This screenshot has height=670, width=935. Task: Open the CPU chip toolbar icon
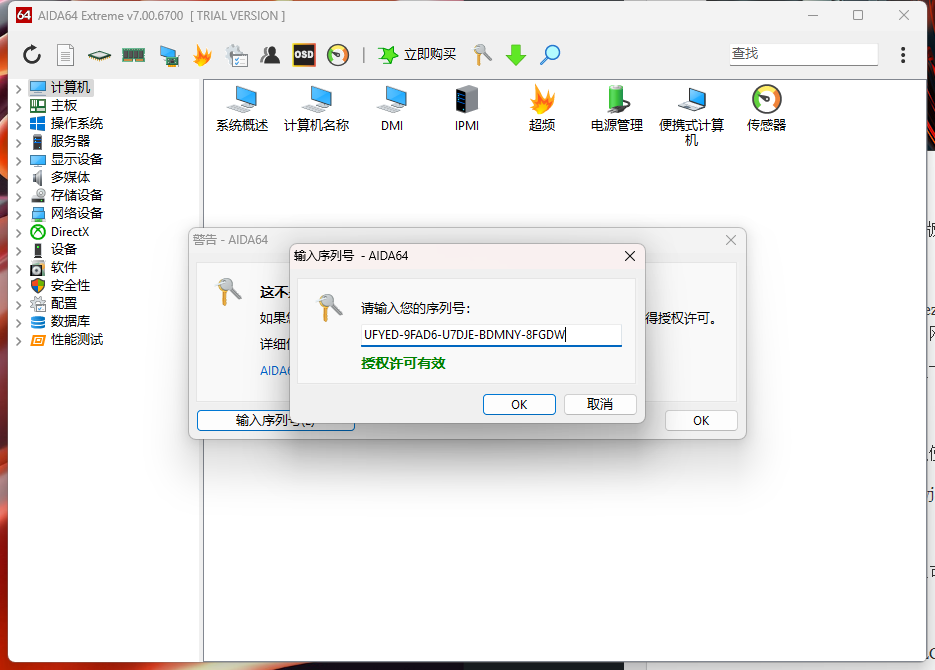coord(99,55)
